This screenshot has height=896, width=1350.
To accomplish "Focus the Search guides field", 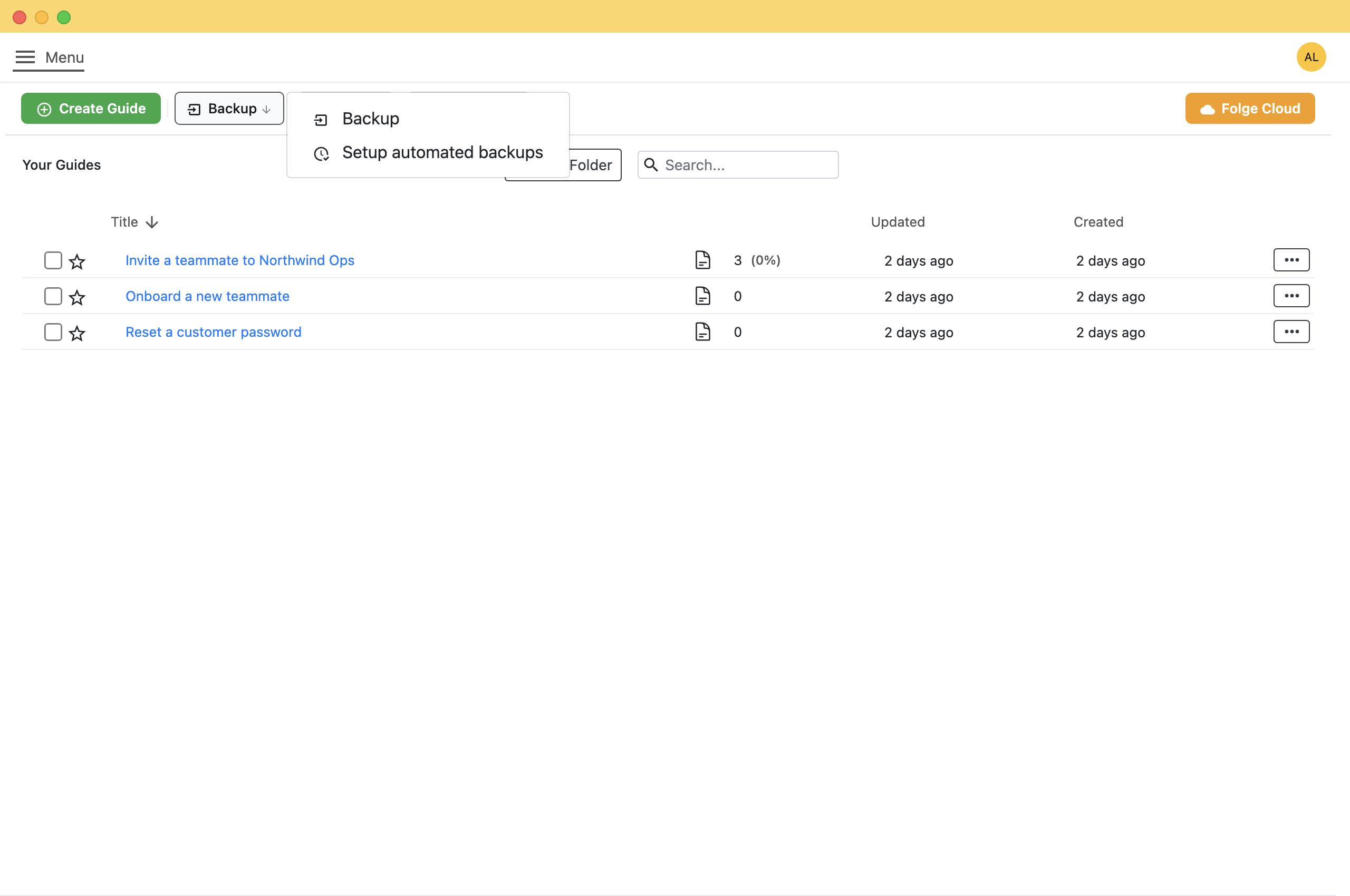I will pos(738,165).
